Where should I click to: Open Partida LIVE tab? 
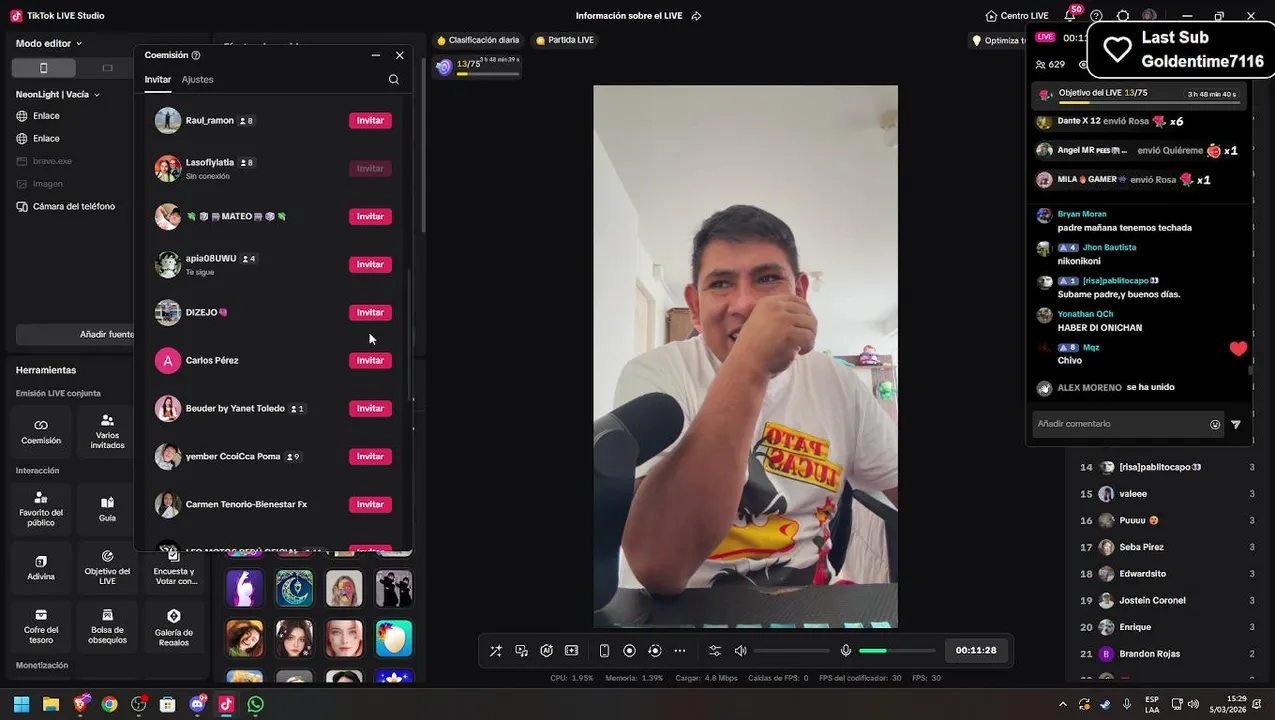pos(565,40)
